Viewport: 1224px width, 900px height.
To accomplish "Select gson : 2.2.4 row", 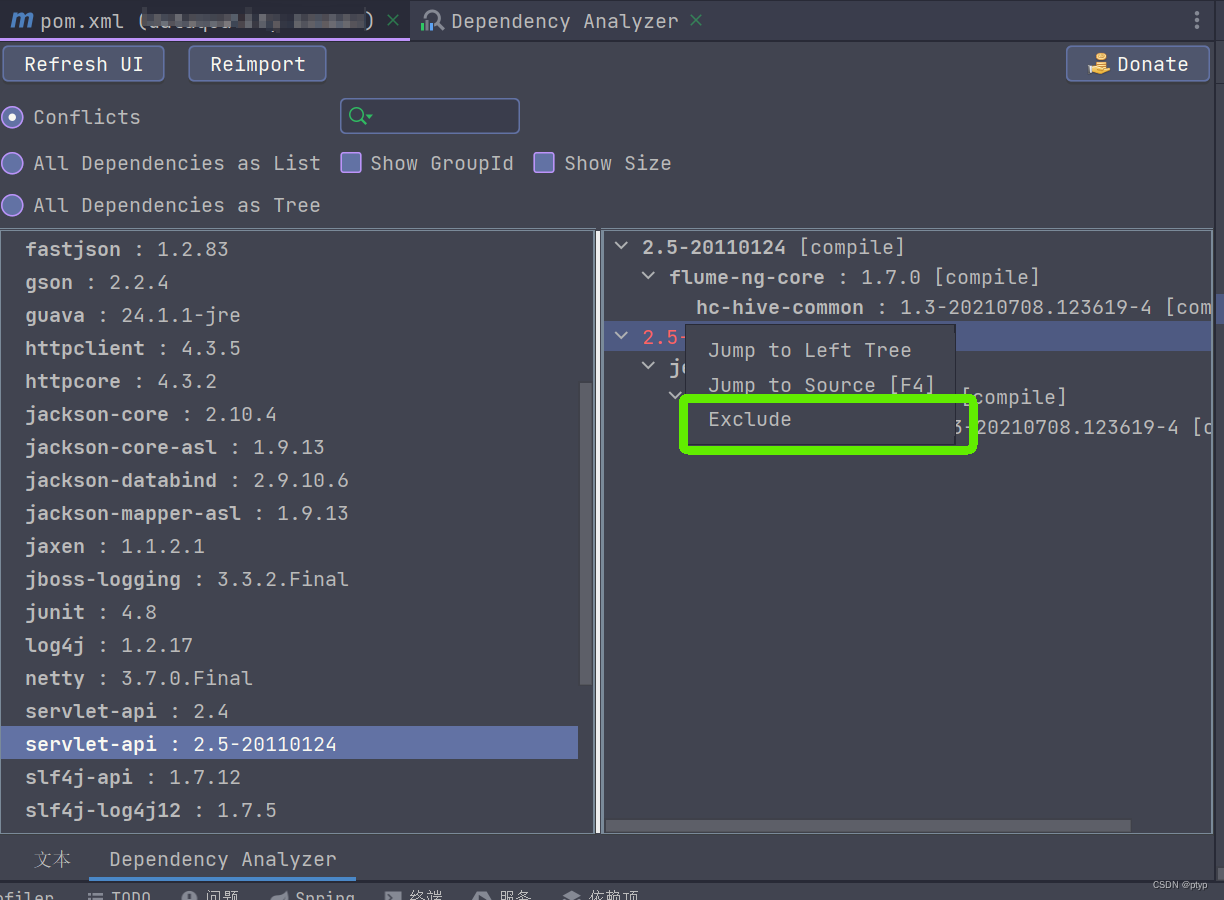I will pos(289,282).
